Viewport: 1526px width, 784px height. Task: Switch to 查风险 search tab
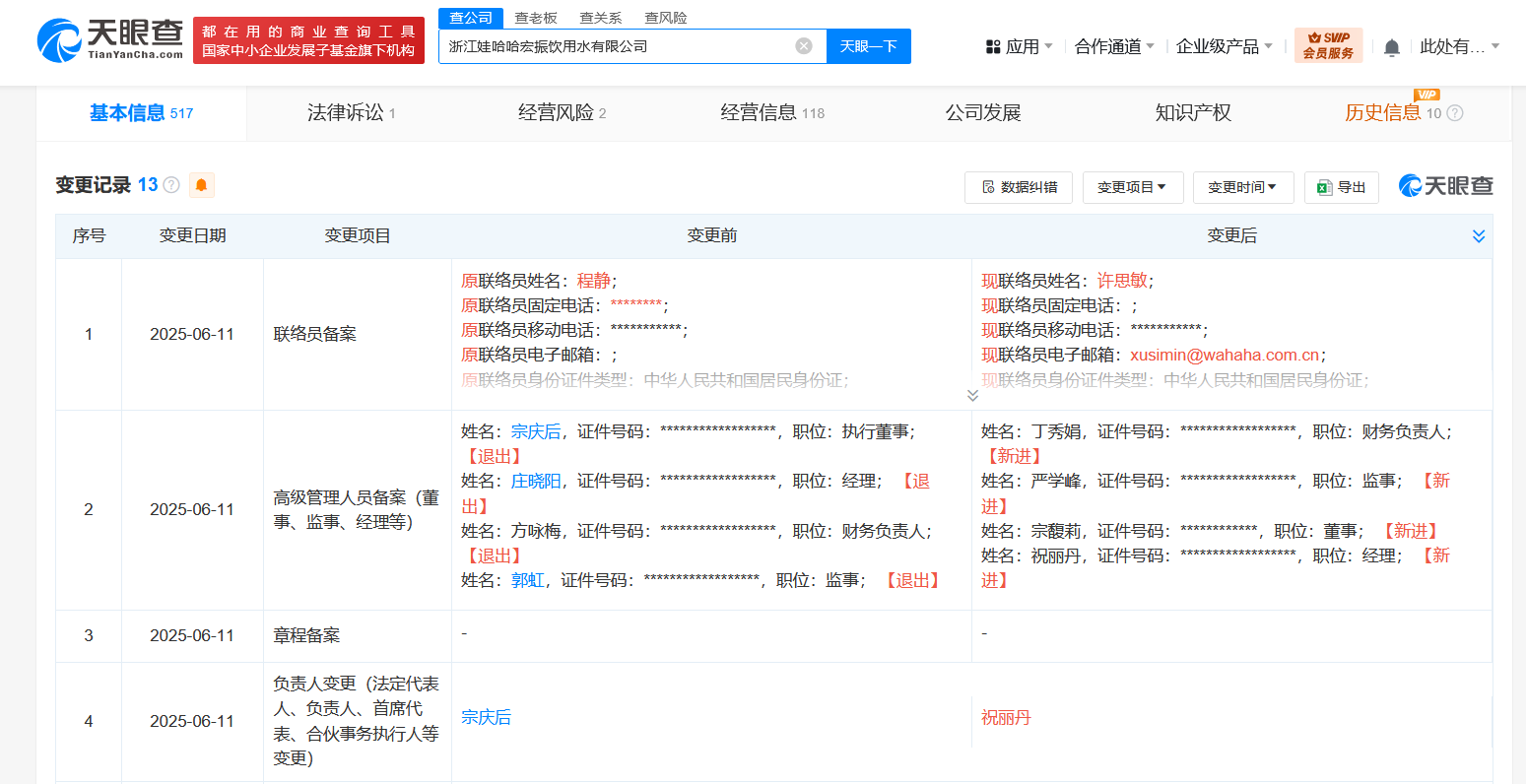pyautogui.click(x=666, y=18)
